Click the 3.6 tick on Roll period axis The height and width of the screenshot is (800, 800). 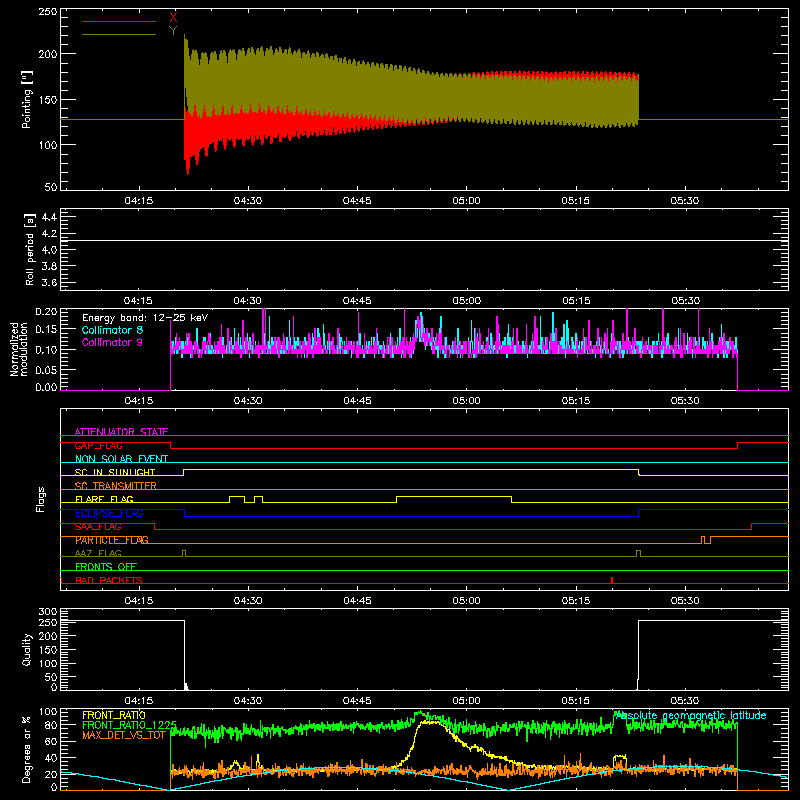48,282
